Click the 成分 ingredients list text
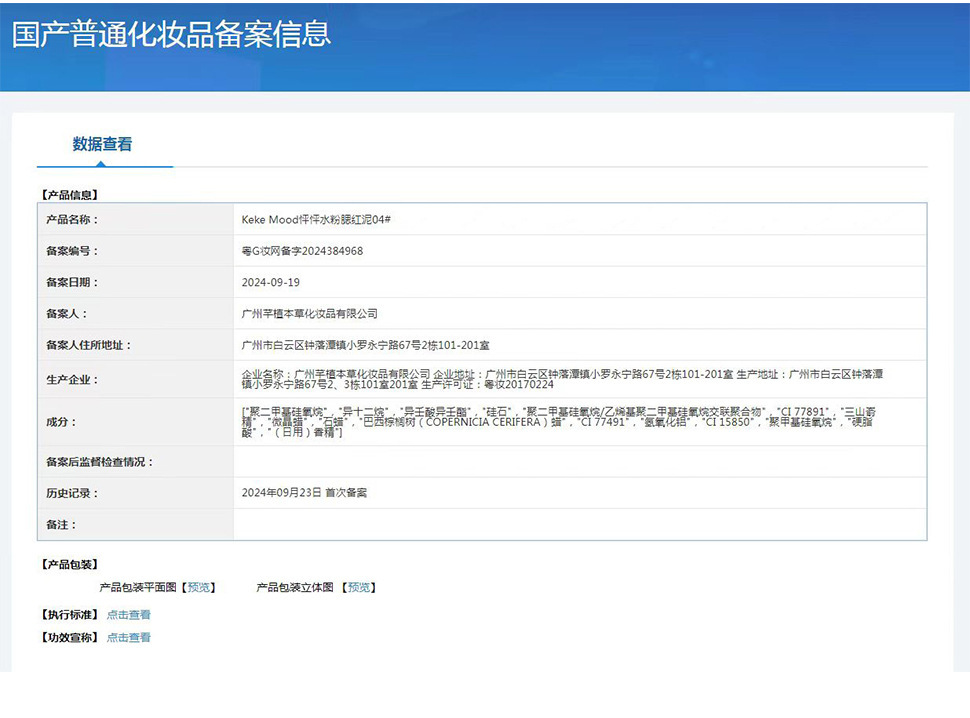This screenshot has height=718, width=970. (559, 422)
